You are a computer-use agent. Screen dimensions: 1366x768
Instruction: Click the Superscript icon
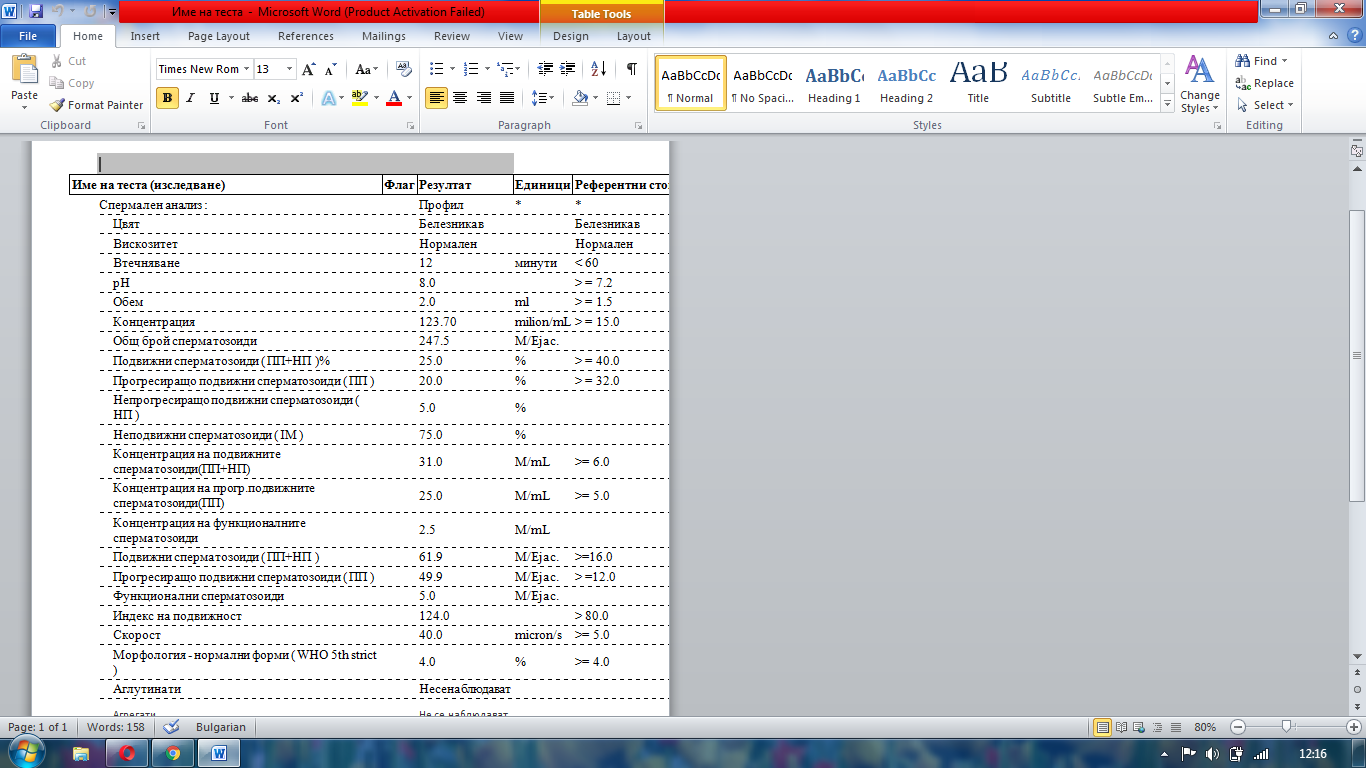[297, 98]
